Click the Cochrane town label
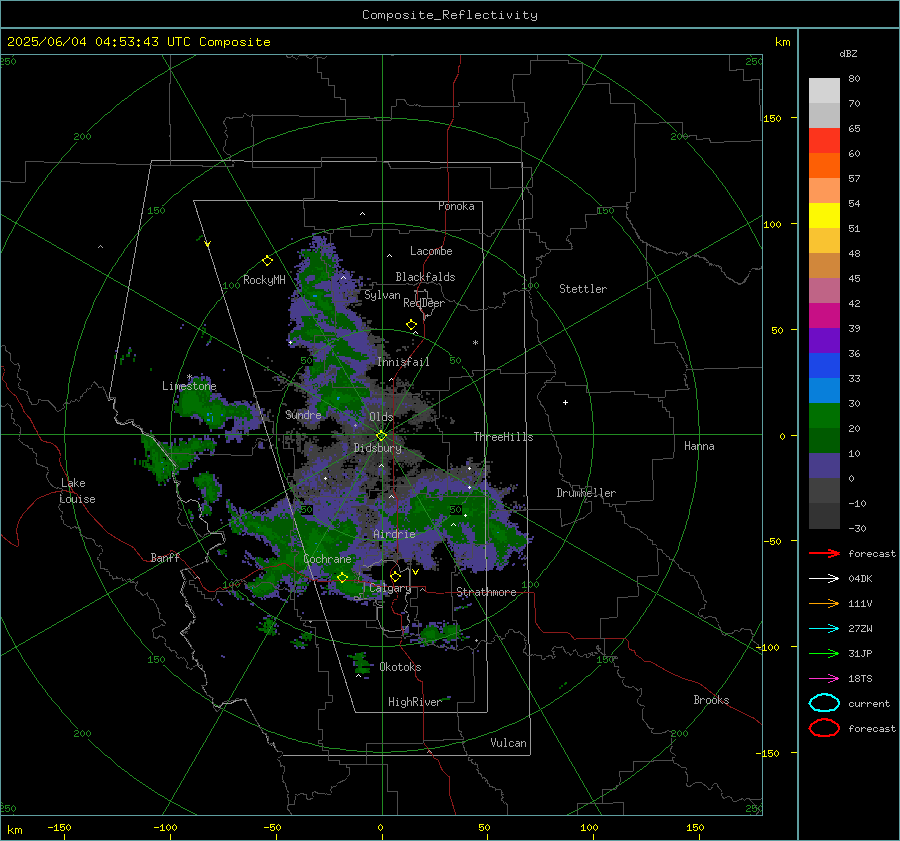900x841 pixels. (x=327, y=559)
